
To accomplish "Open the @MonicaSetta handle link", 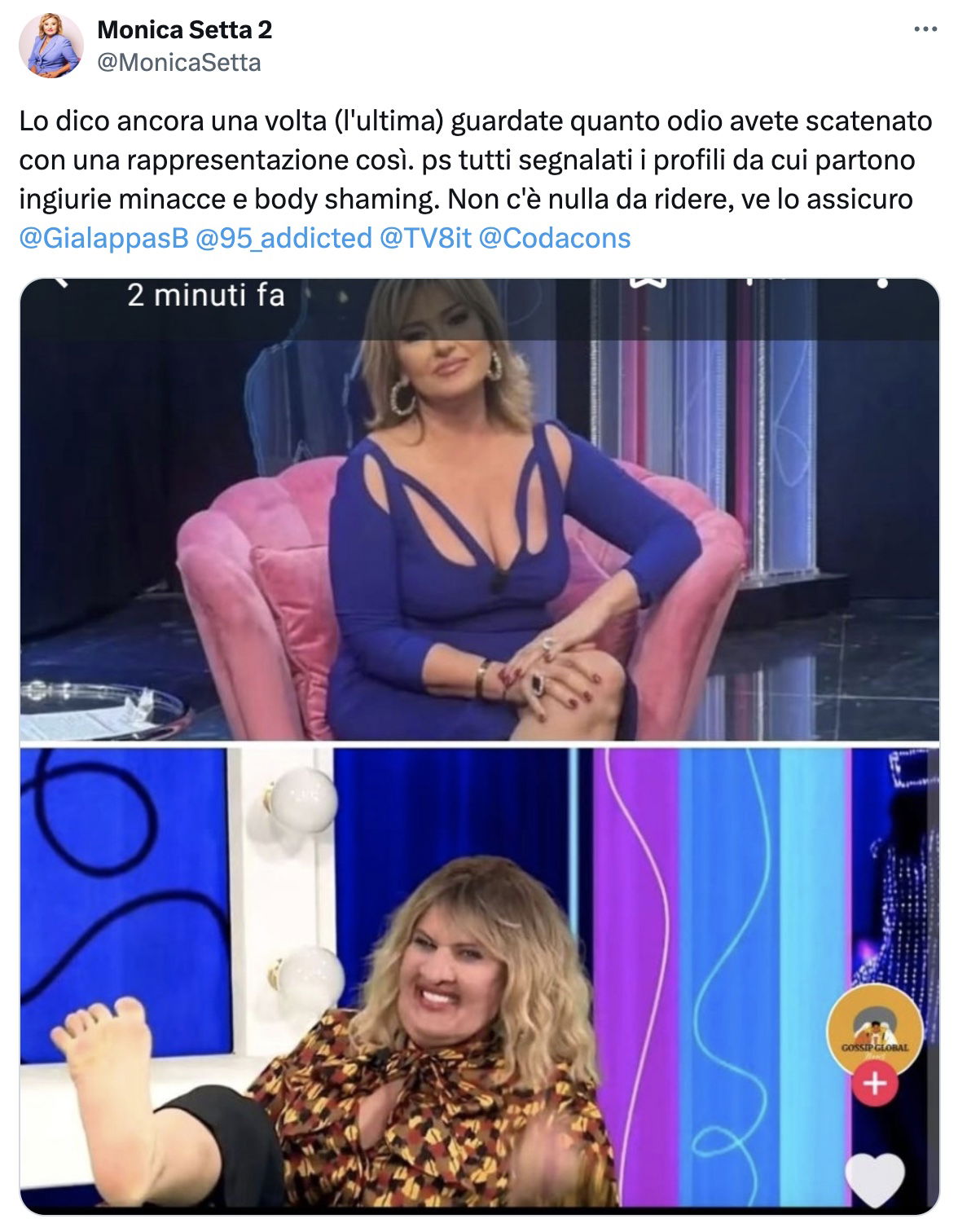I will coord(179,62).
